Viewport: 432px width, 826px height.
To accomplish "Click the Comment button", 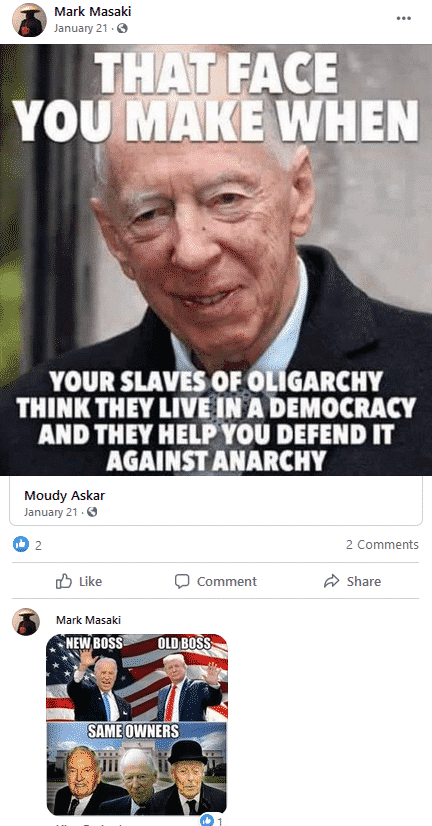I will [215, 582].
